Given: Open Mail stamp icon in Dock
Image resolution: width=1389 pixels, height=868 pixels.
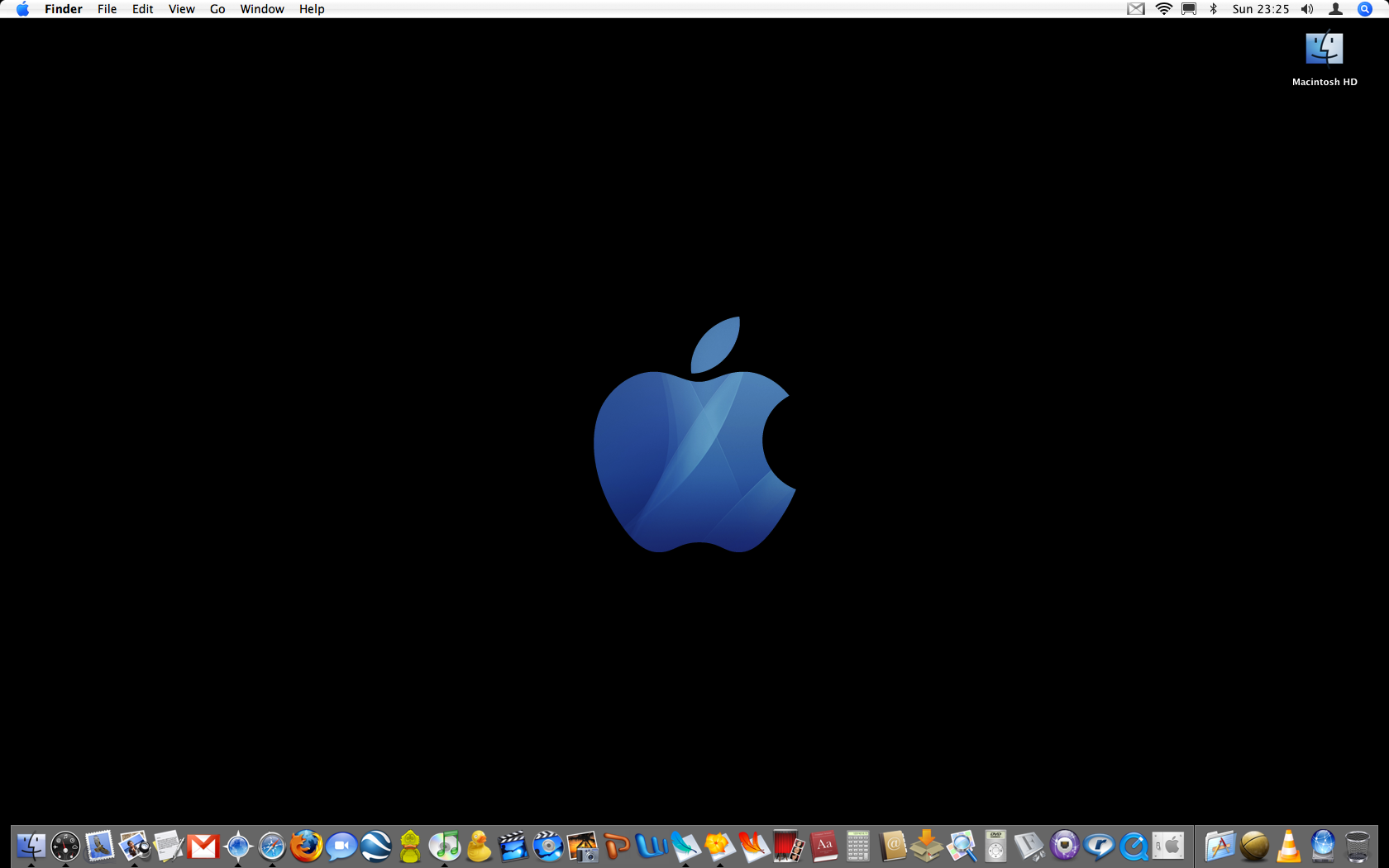Looking at the screenshot, I should click(x=100, y=846).
